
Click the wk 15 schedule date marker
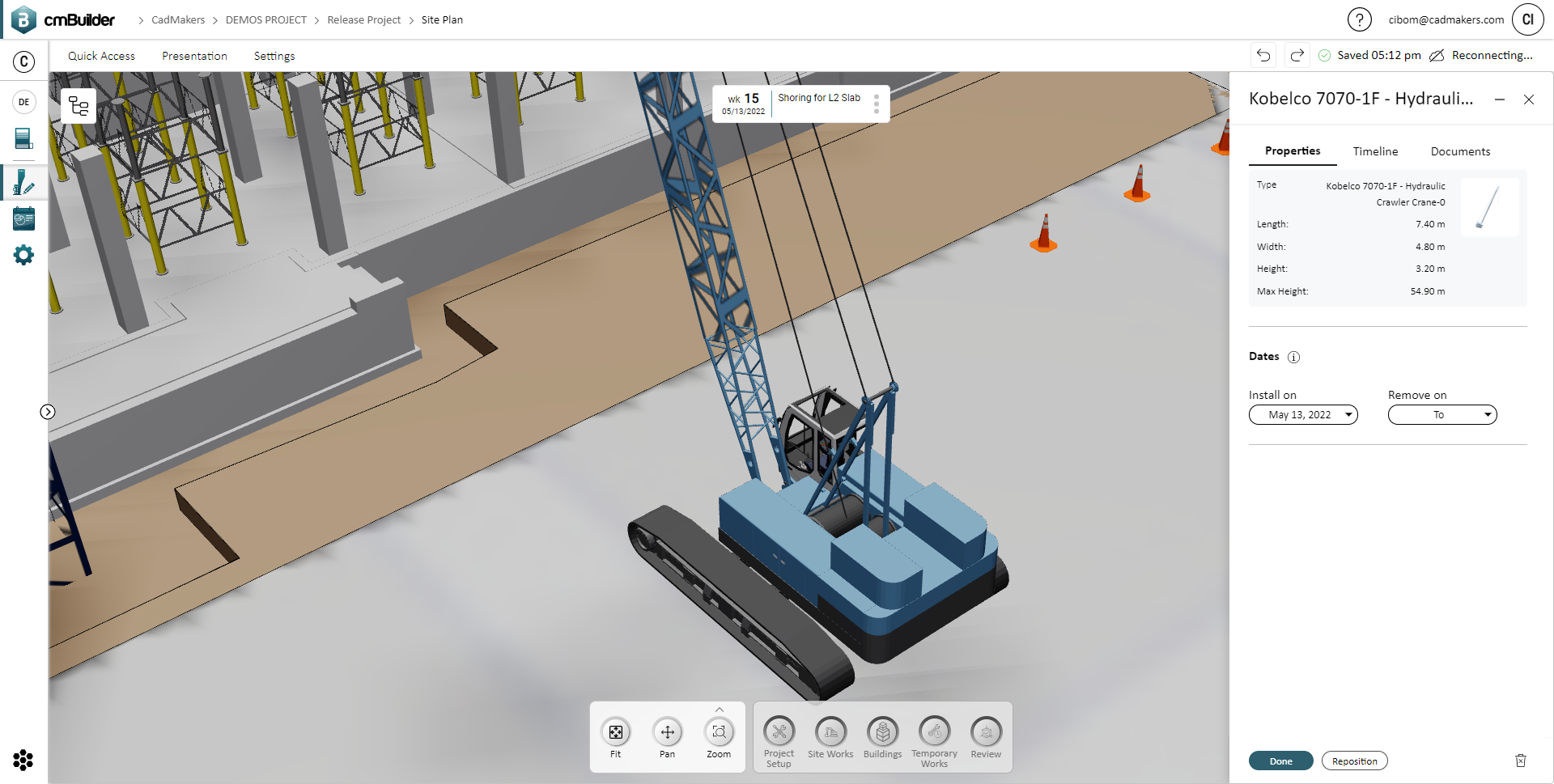click(x=743, y=104)
